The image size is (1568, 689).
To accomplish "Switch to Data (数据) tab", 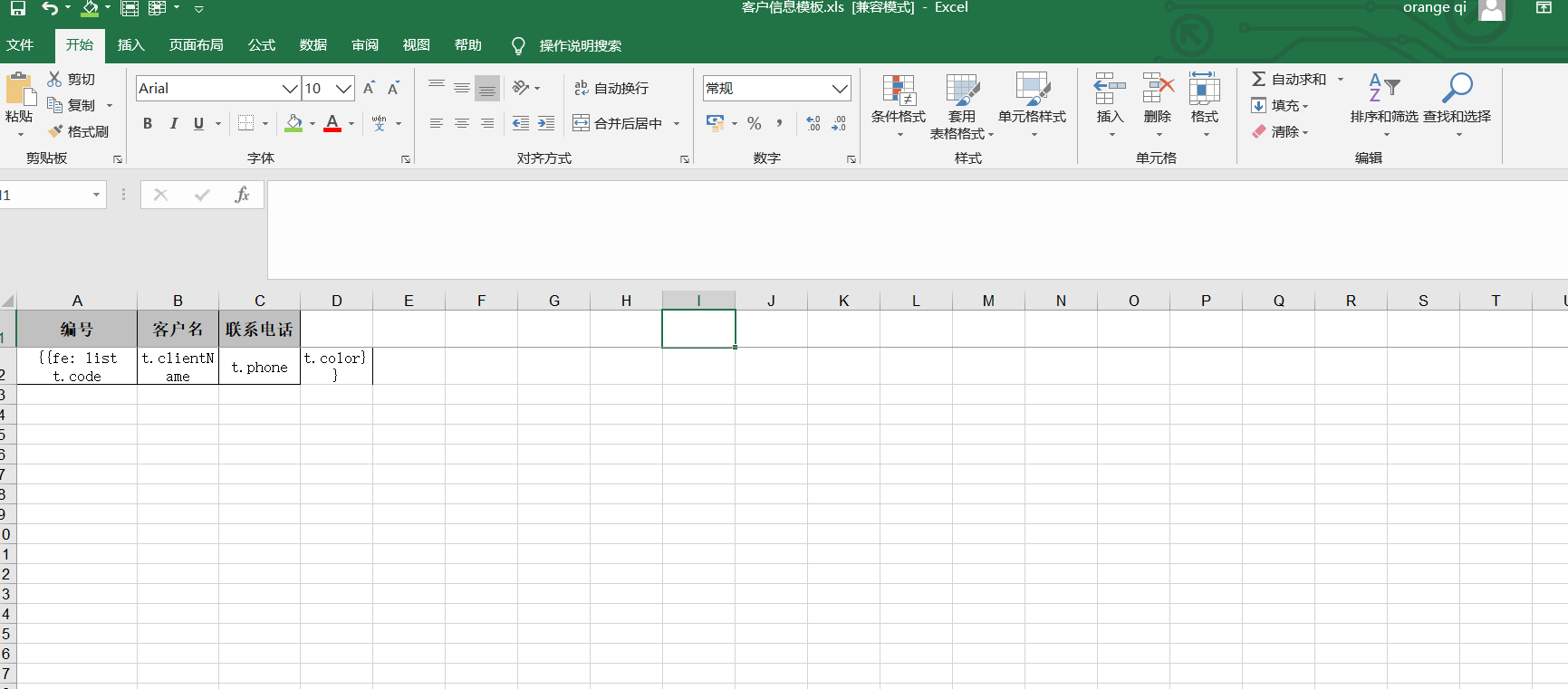I will coord(313,45).
